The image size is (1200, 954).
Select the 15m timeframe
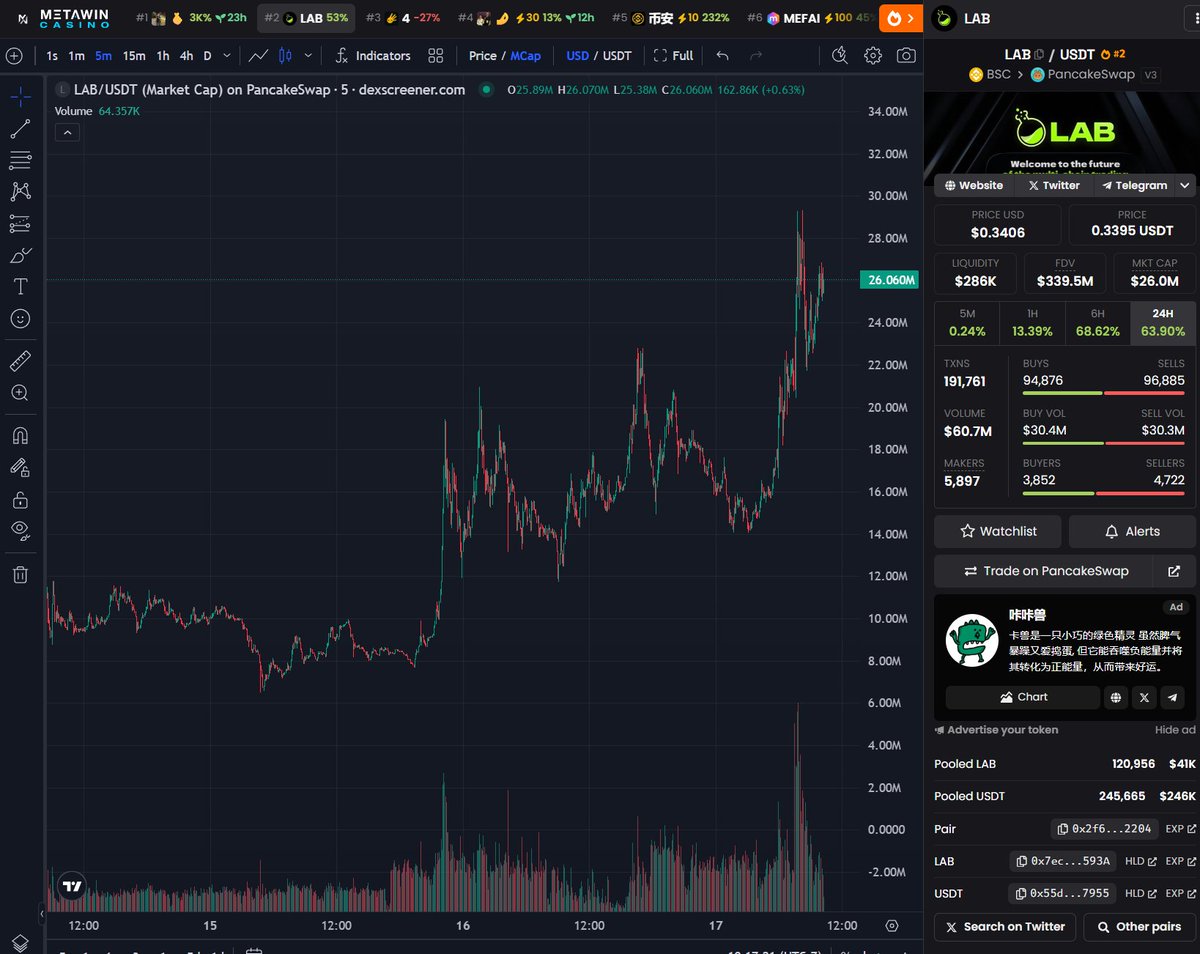click(x=134, y=56)
